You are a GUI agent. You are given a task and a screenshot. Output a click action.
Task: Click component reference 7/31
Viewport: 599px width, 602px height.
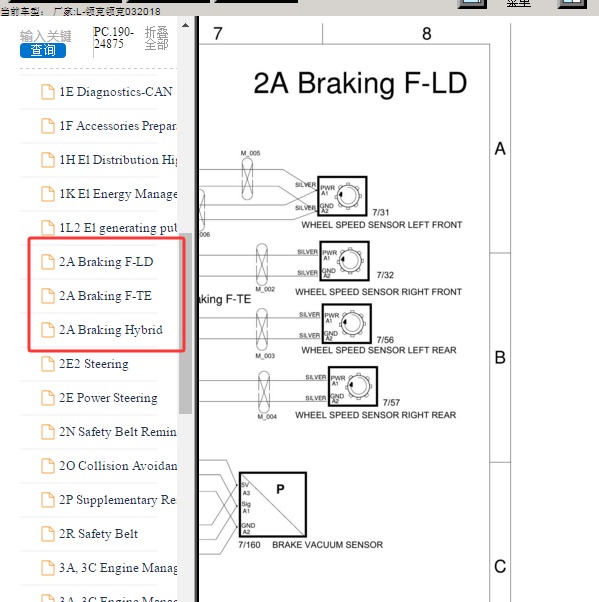[381, 212]
